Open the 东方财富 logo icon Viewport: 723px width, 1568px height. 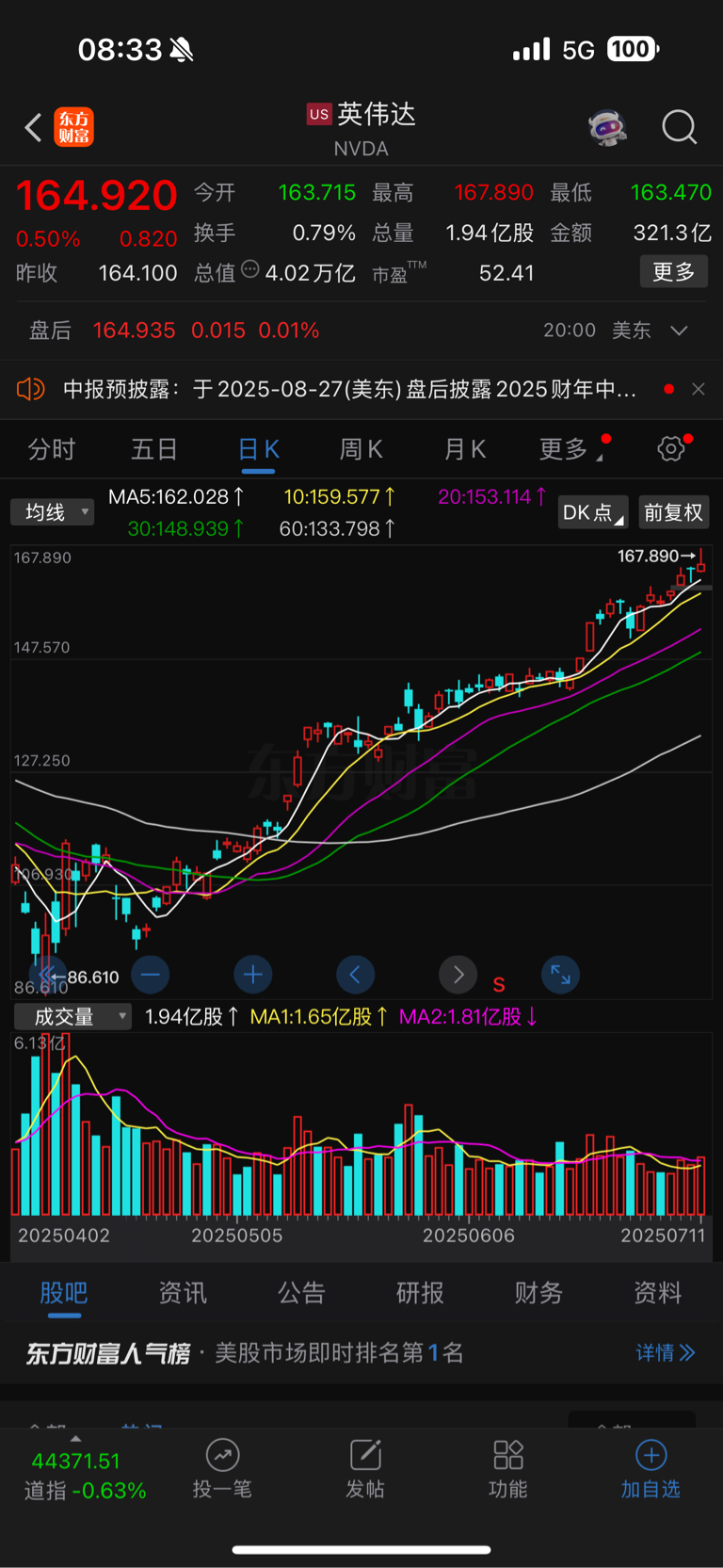pyautogui.click(x=74, y=127)
